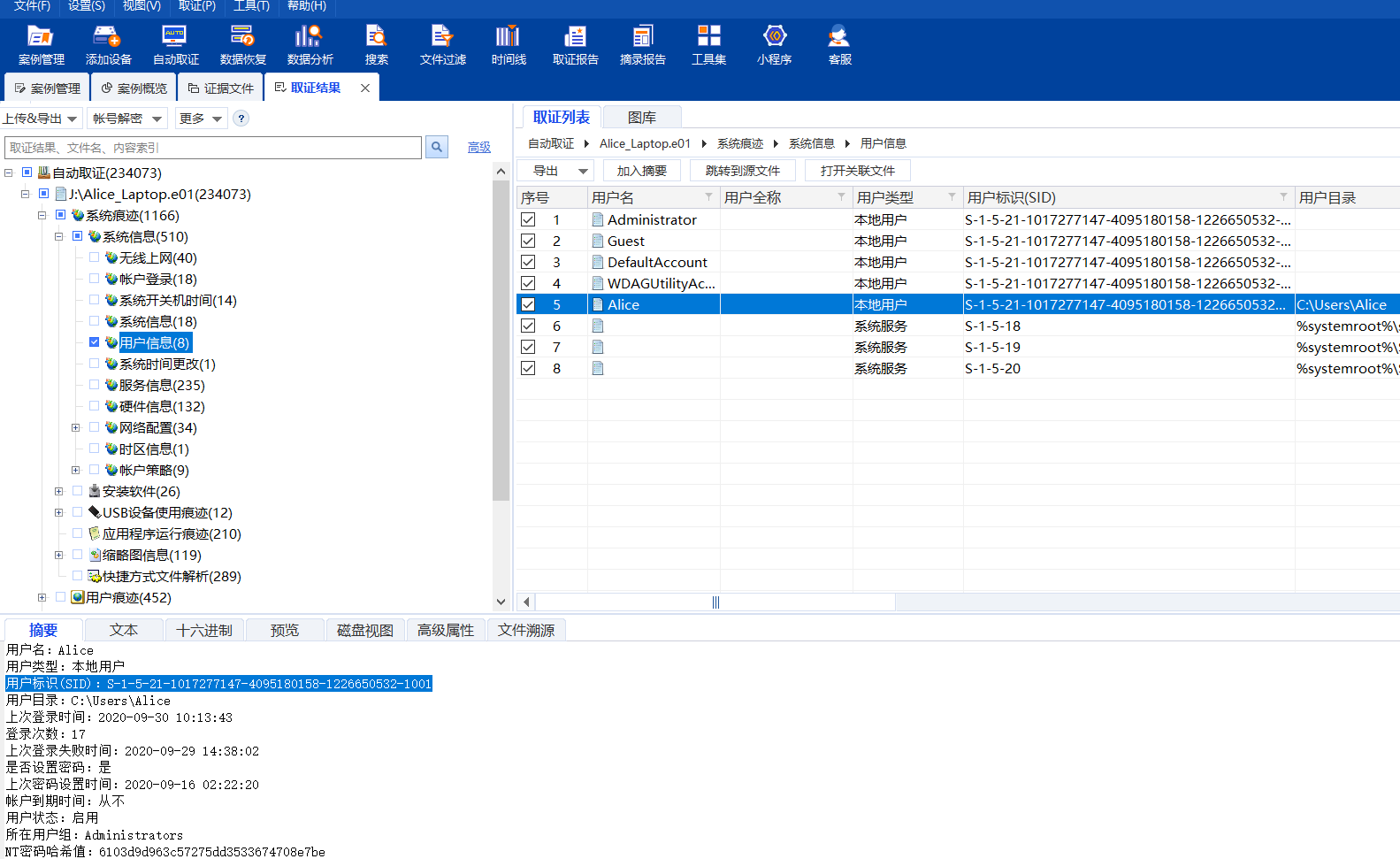The image size is (1400, 859).
Task: Click the 系统信息 breadcrumb
Action: pyautogui.click(x=811, y=143)
